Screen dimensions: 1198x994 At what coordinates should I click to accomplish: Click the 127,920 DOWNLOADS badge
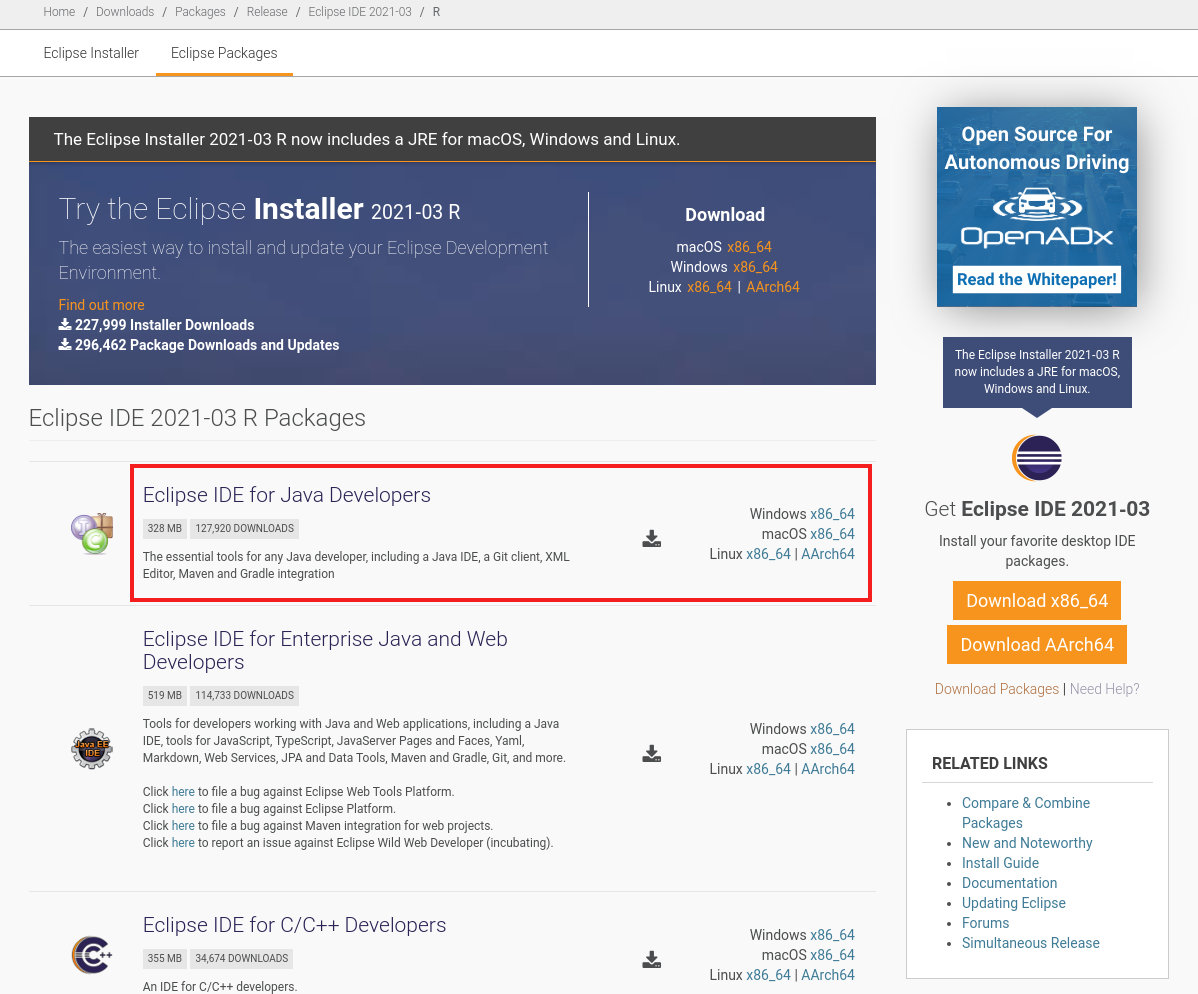click(x=244, y=528)
